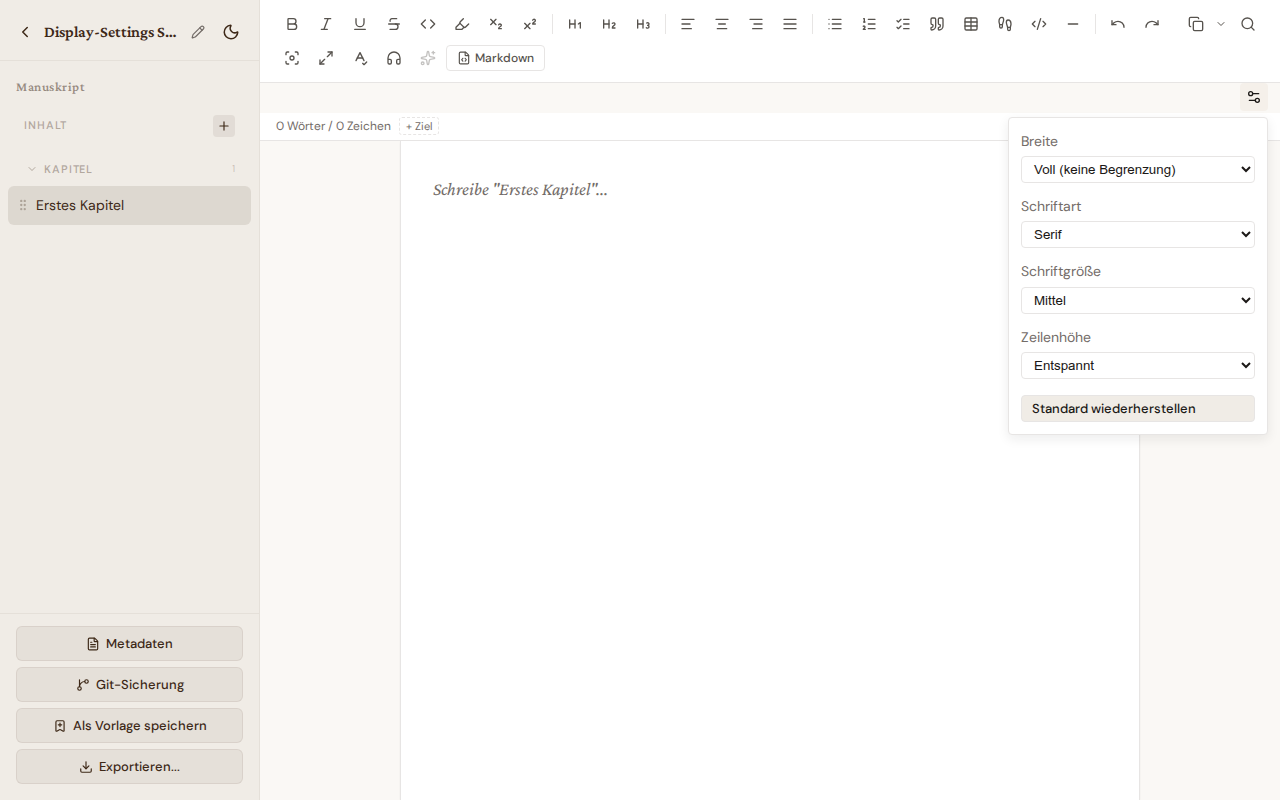The image size is (1280, 800).
Task: Click Als Vorlage speichern
Action: (x=129, y=726)
